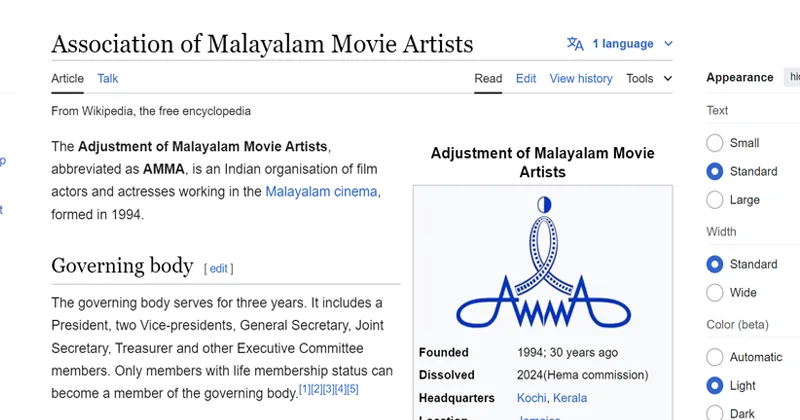The width and height of the screenshot is (800, 420).
Task: Click '2024(Hema commission)' value
Action: pos(583,375)
